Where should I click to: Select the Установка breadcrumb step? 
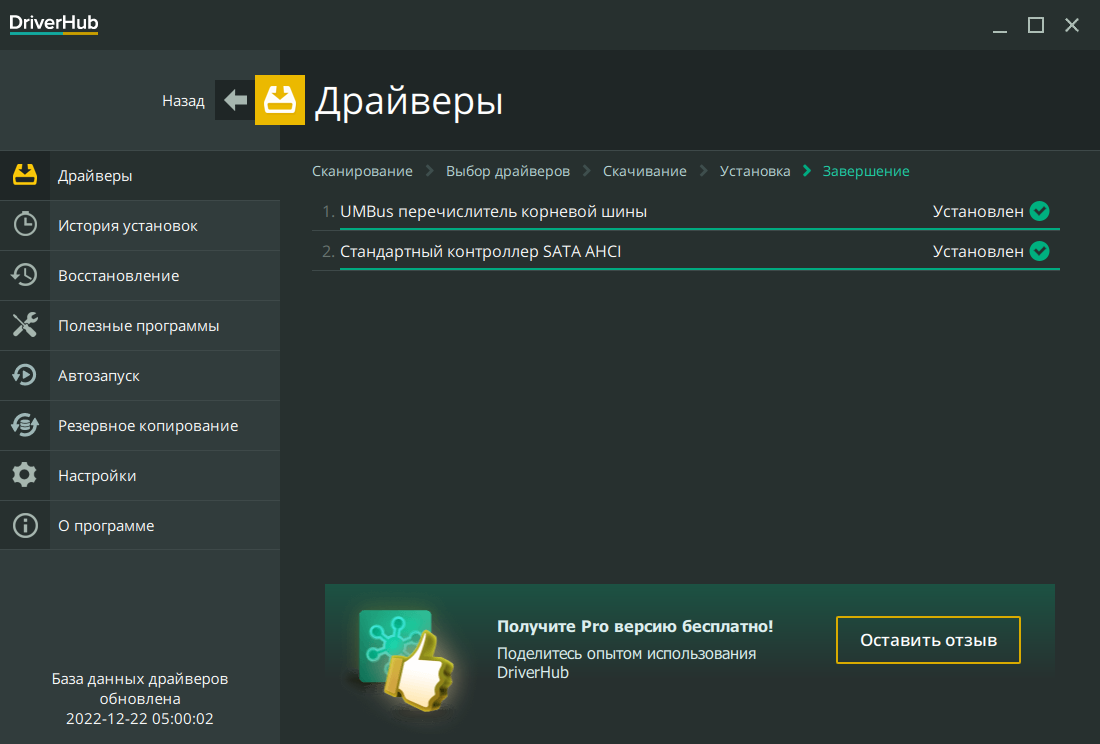(x=755, y=171)
